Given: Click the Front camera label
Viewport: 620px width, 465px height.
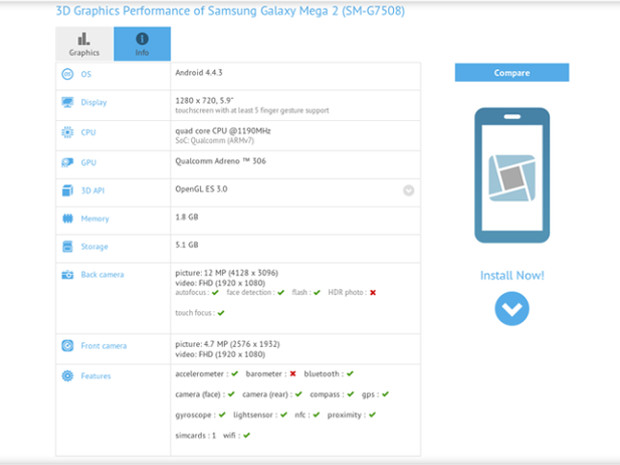Looking at the screenshot, I should click(104, 346).
